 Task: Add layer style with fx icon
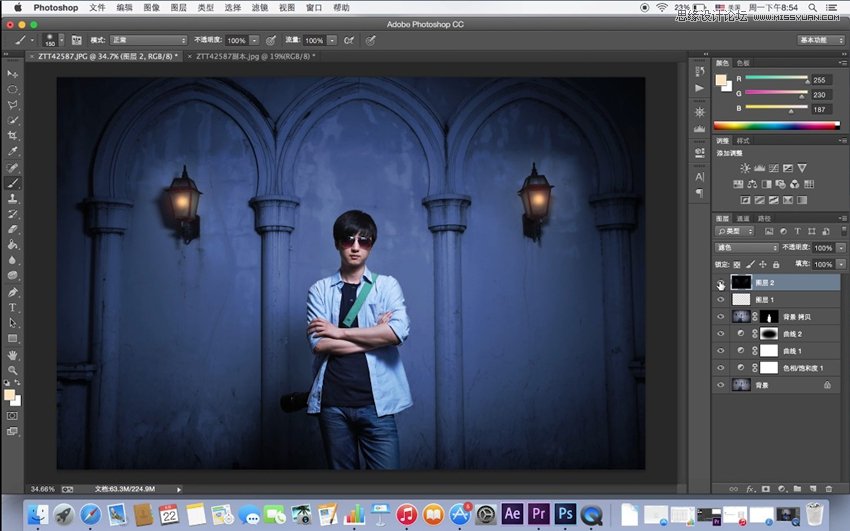point(750,489)
